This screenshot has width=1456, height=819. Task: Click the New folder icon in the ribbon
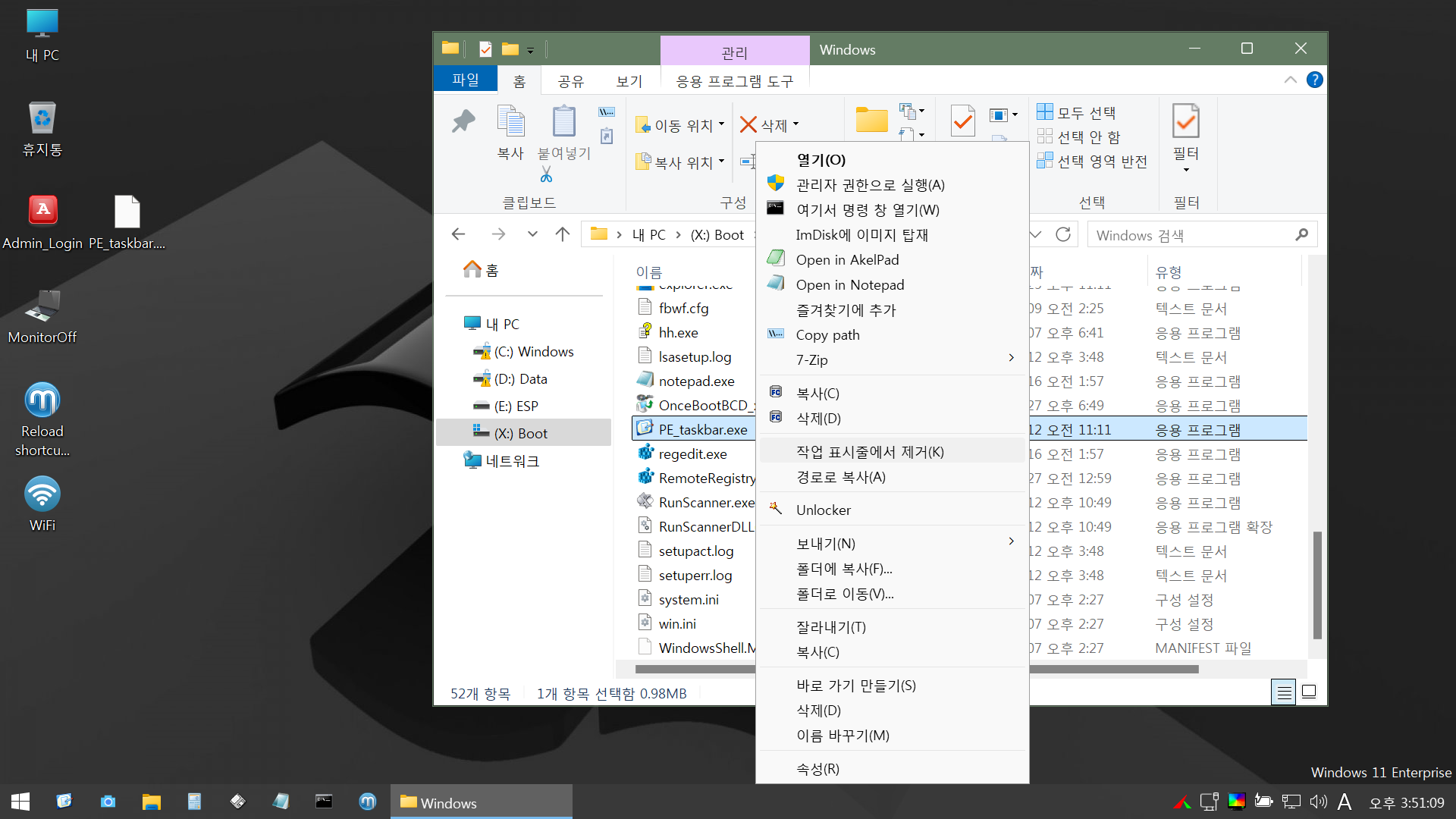[x=871, y=120]
